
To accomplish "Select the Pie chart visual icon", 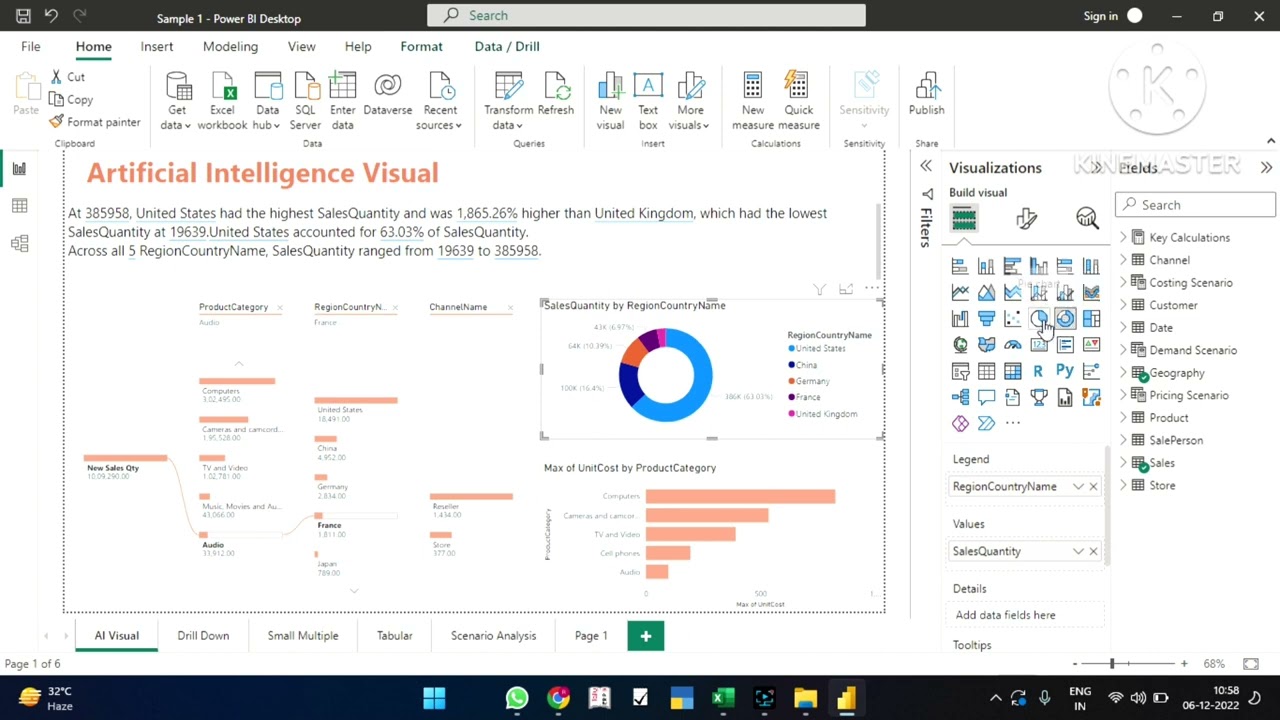I will 1039,319.
